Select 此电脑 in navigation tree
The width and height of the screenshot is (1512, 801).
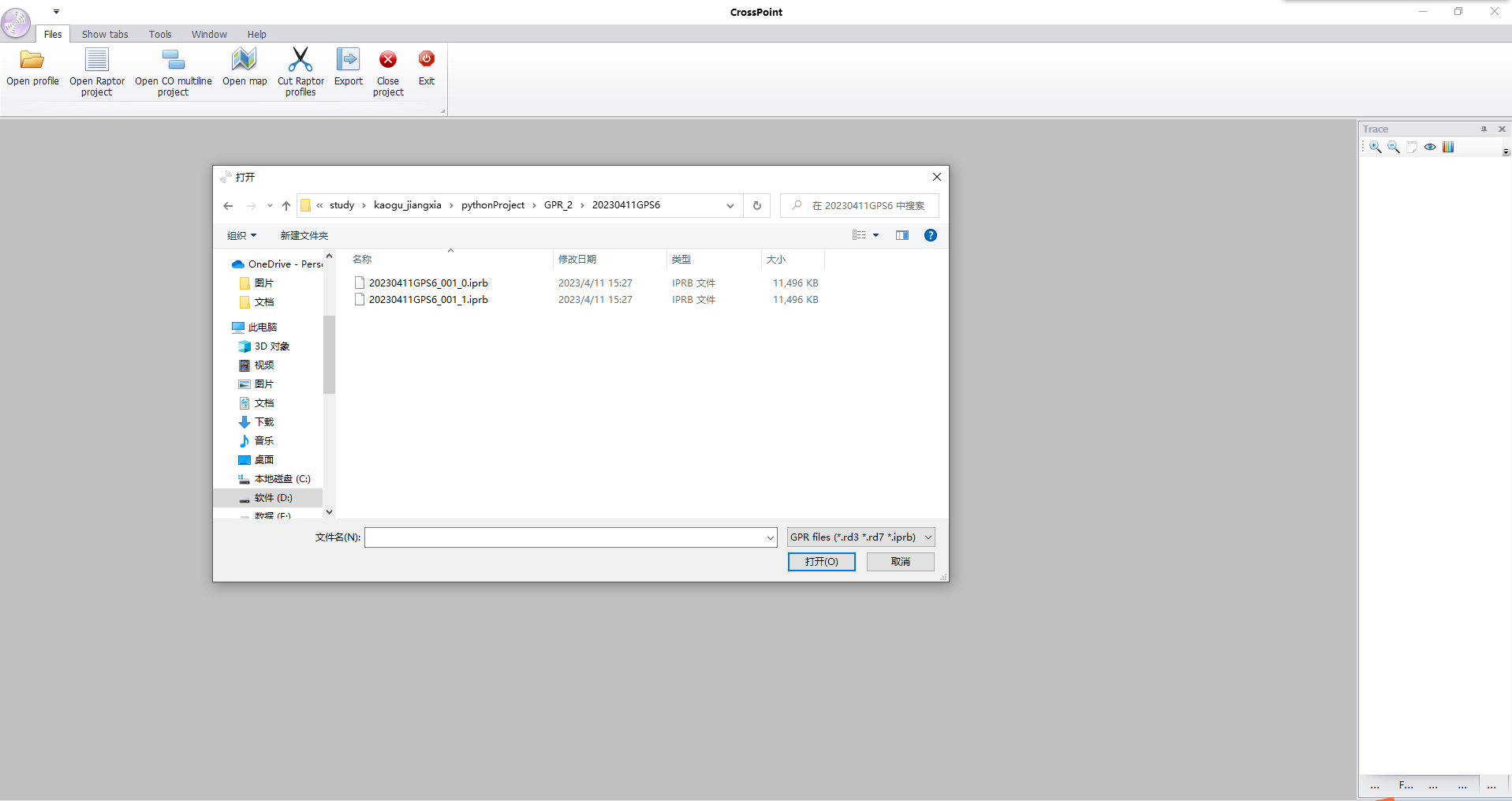click(x=254, y=327)
